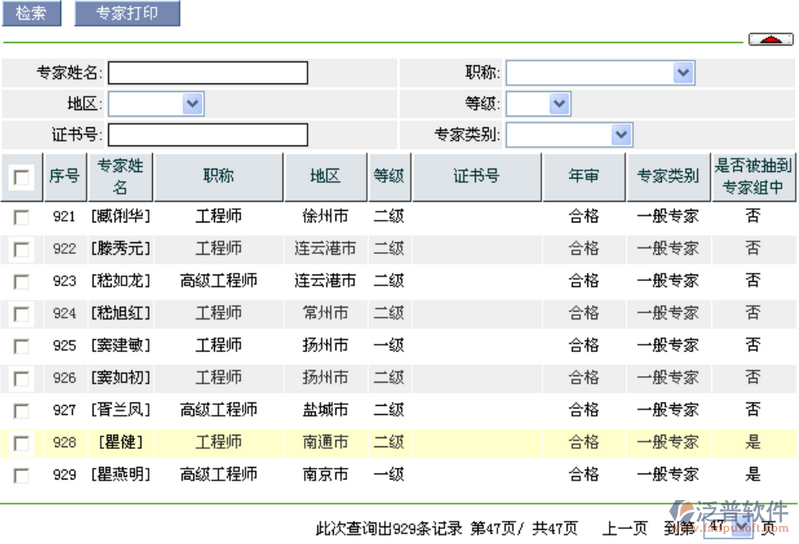Type in the 专家姓名 input field

pyautogui.click(x=207, y=73)
